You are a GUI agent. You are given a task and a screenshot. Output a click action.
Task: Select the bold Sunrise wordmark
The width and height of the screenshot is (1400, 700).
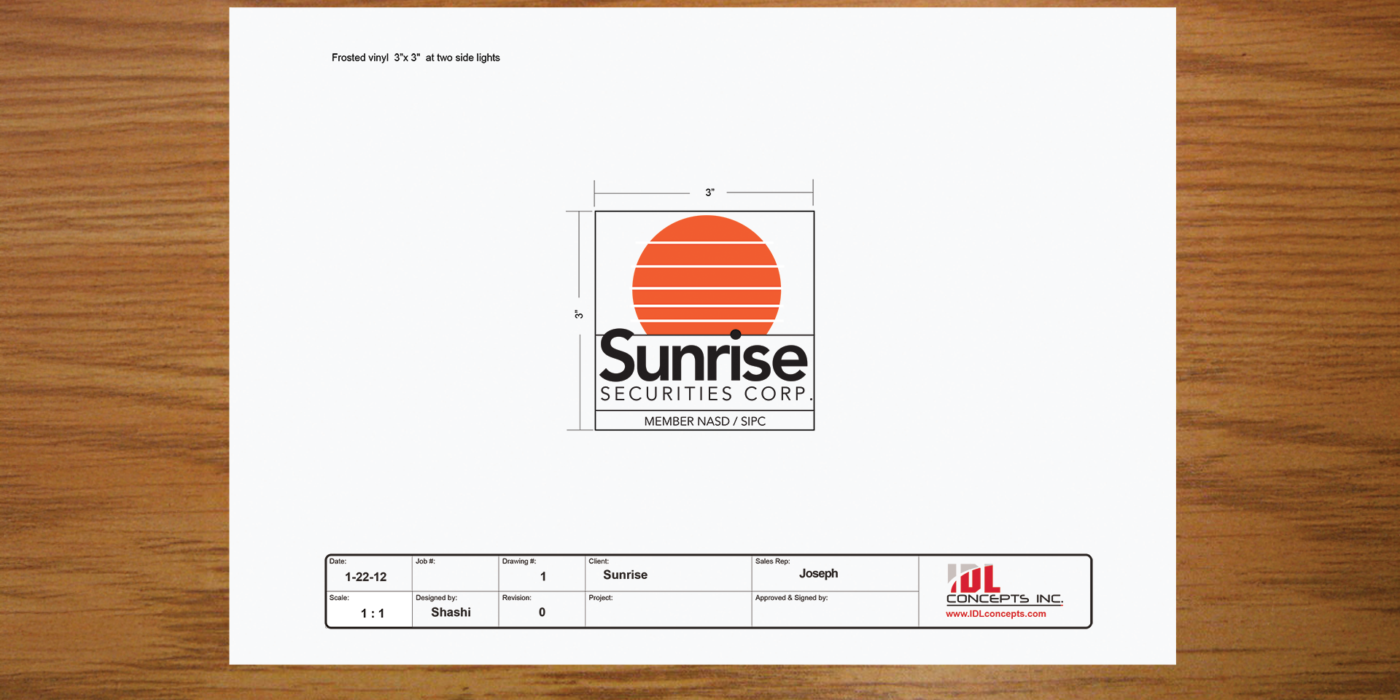click(x=703, y=358)
